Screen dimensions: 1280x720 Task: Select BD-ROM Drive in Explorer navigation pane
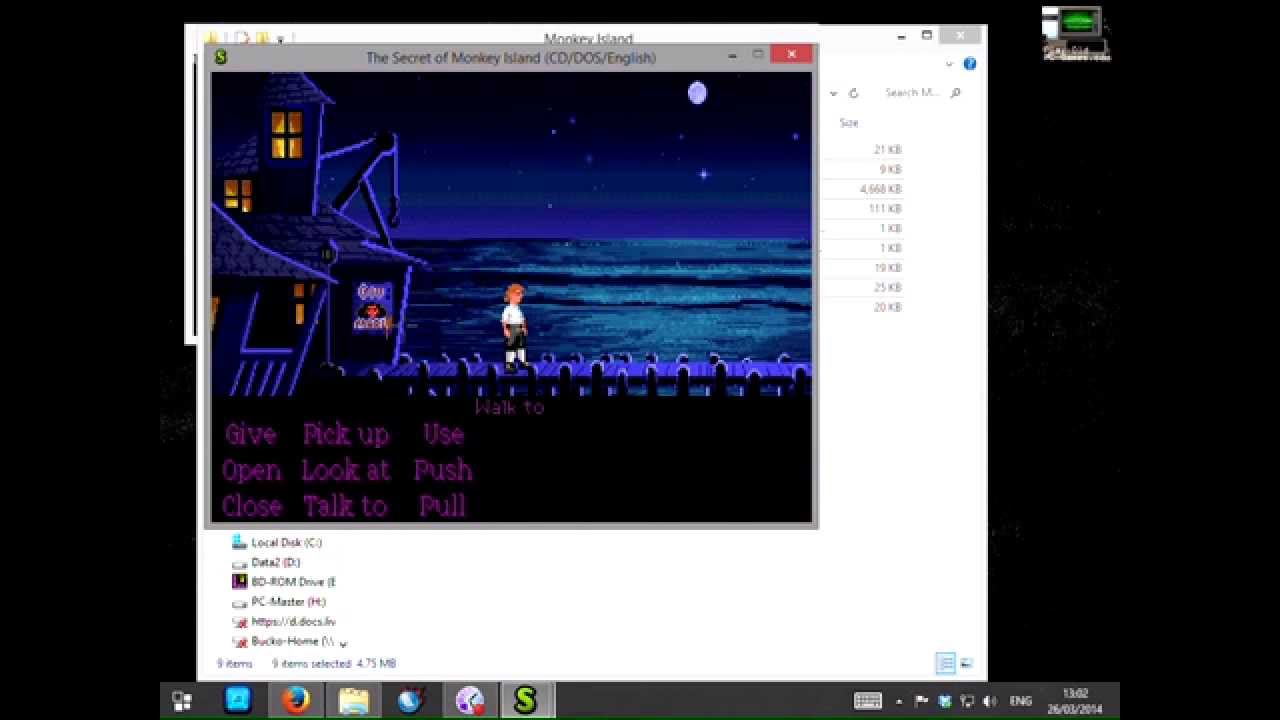(293, 582)
